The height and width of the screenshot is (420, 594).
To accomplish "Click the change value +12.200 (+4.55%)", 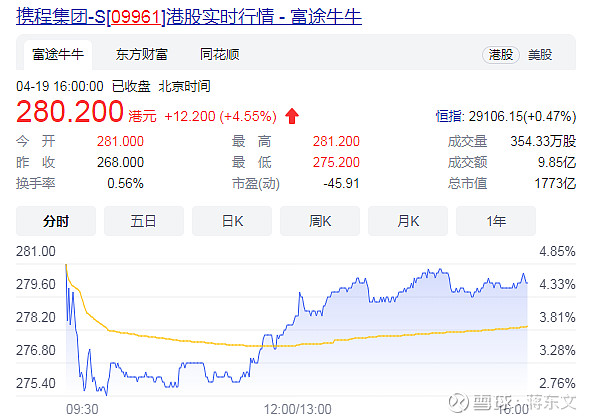I will (220, 116).
